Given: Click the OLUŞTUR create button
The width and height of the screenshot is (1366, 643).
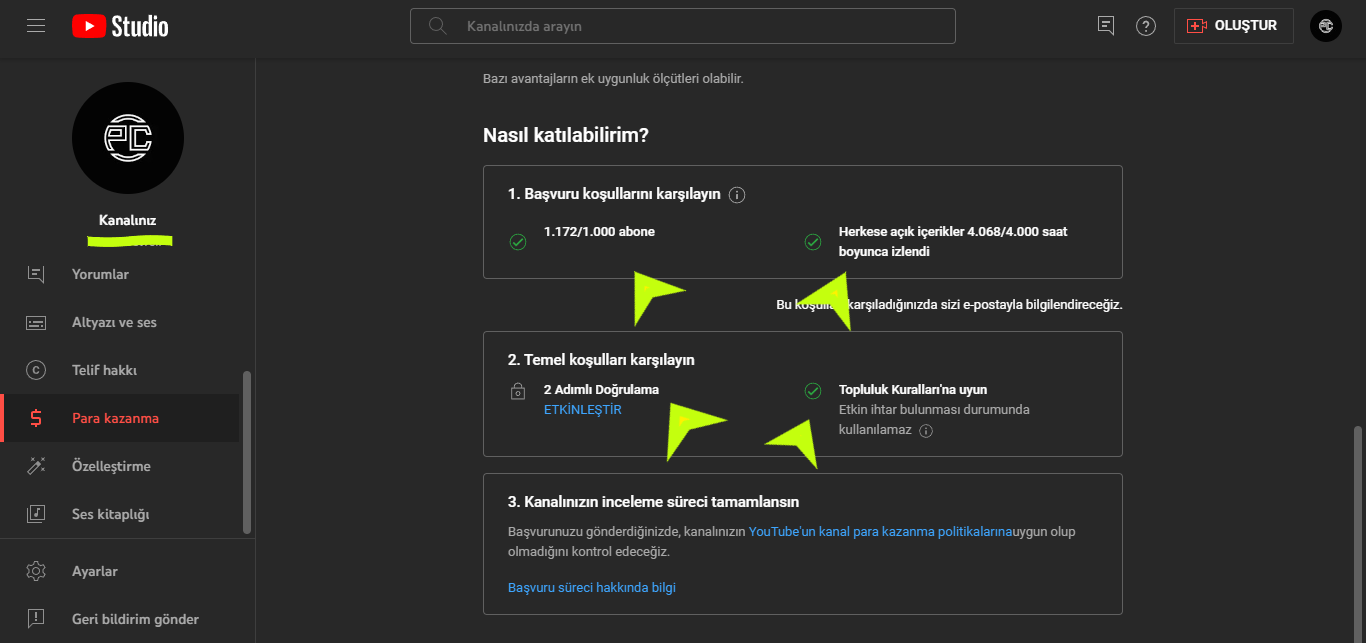Looking at the screenshot, I should tap(1233, 26).
